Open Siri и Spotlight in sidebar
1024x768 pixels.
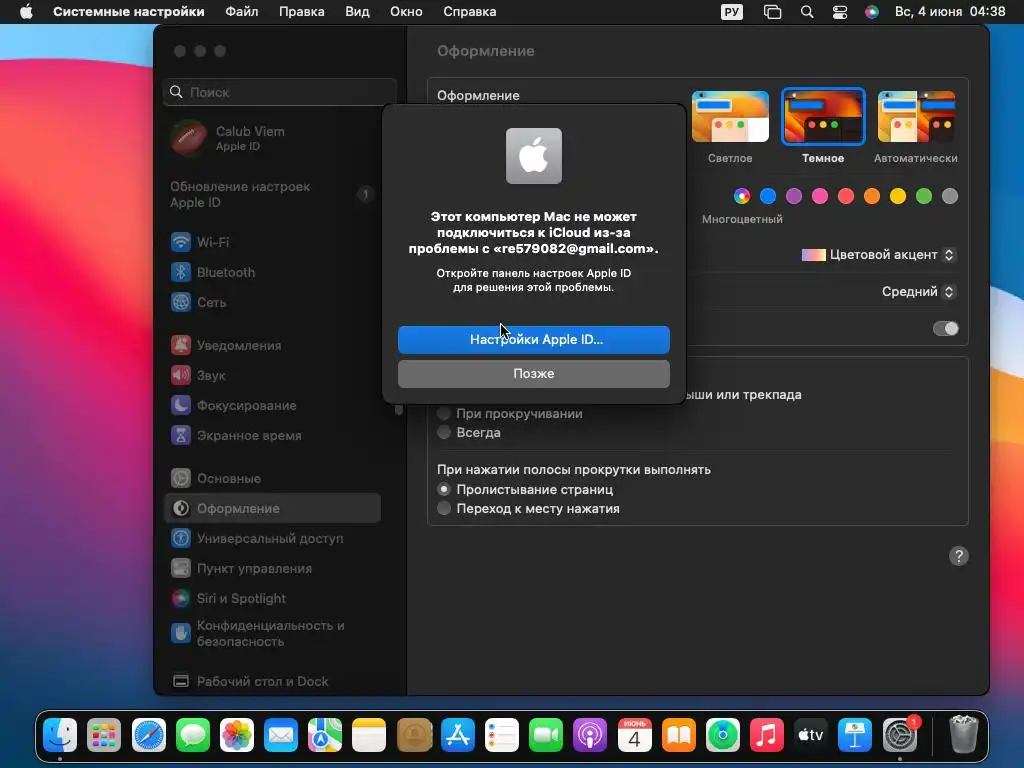coord(272,598)
